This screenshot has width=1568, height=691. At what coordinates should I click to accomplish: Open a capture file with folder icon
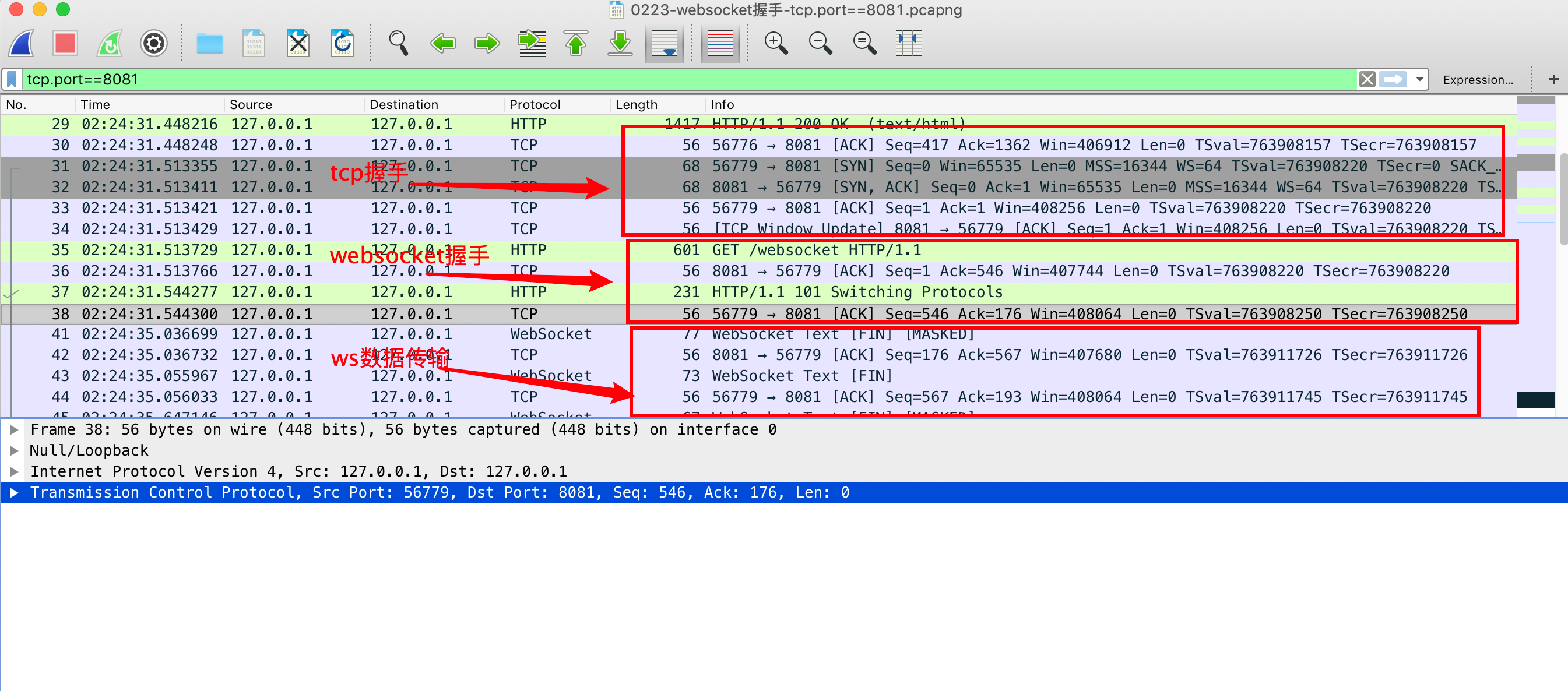point(209,43)
